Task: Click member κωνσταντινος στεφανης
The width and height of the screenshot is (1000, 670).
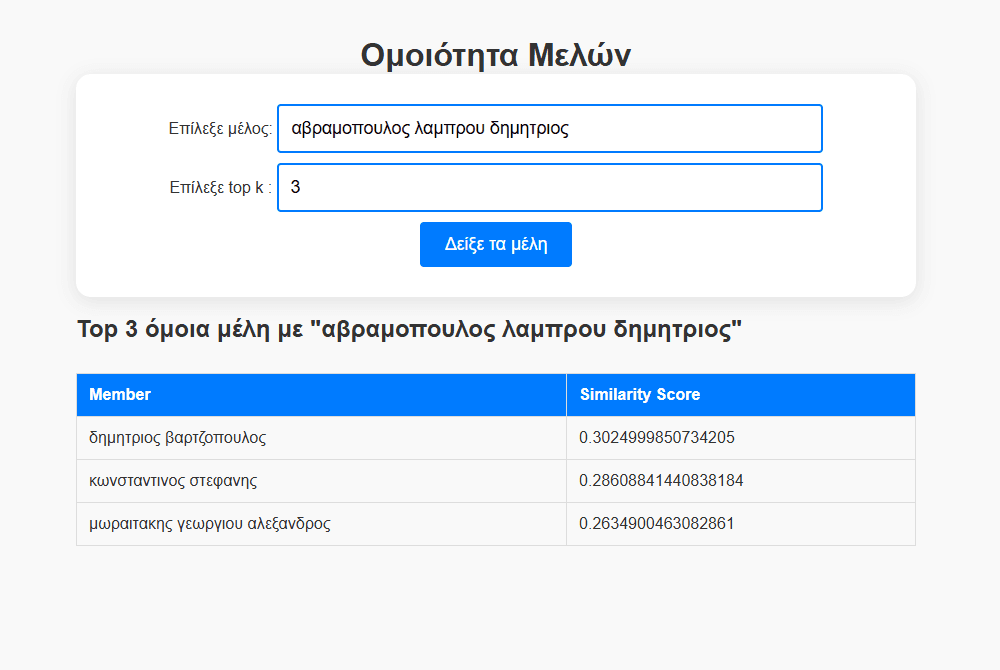Action: click(173, 481)
